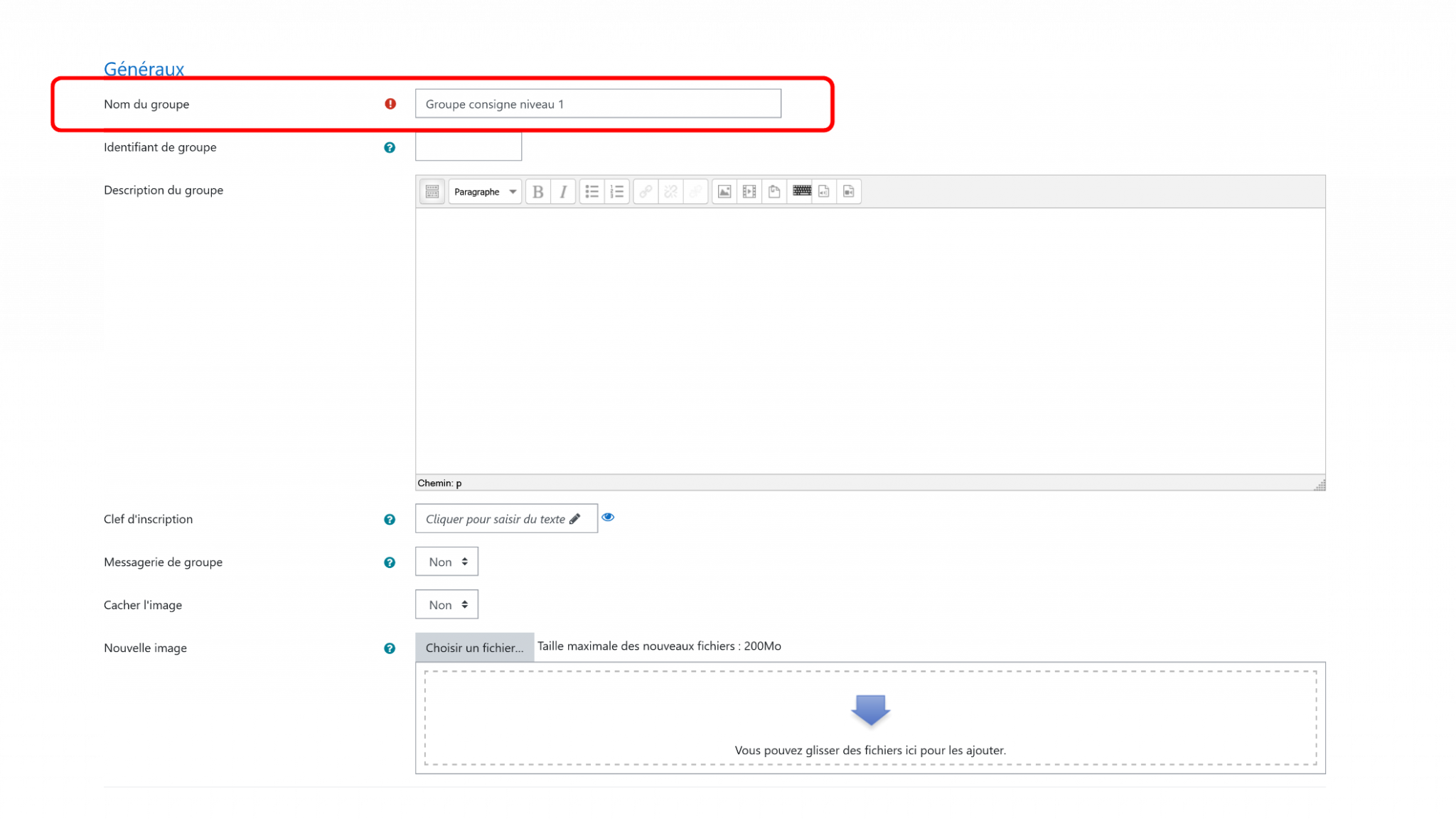
Task: Click the video recording file icon
Action: tap(849, 191)
